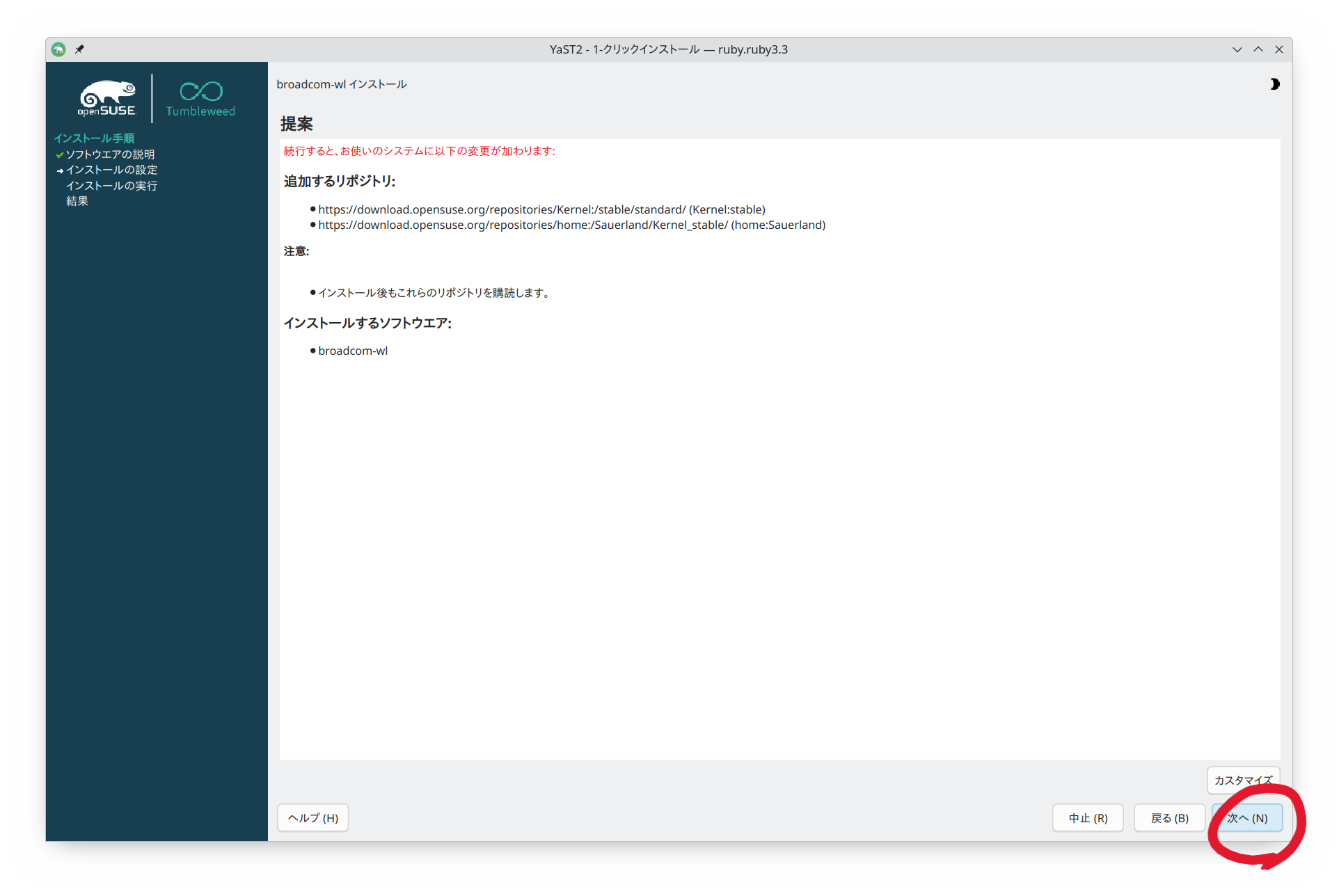Click the broadcom-wl インストール title text

342,84
